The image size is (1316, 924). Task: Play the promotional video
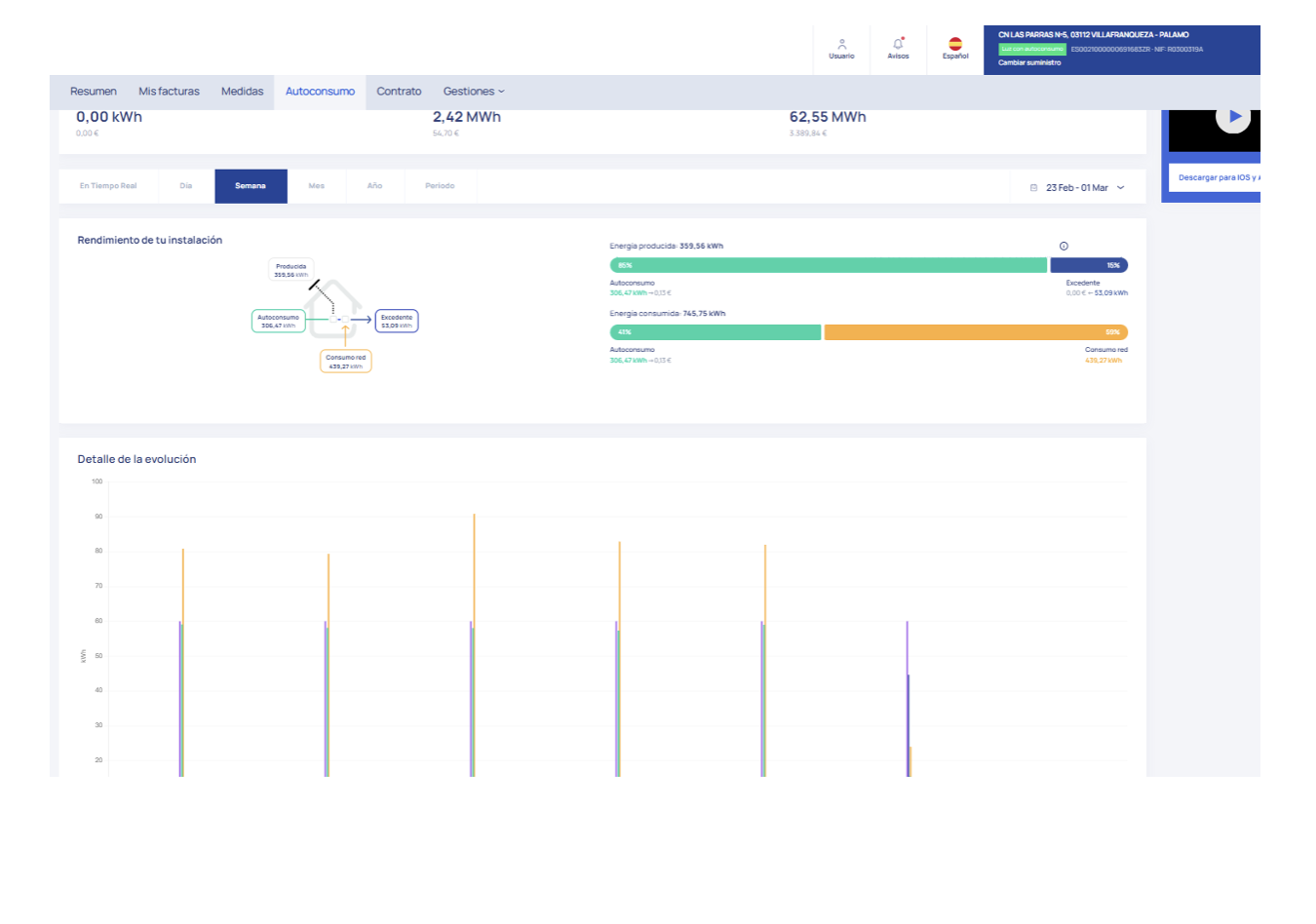[x=1233, y=116]
